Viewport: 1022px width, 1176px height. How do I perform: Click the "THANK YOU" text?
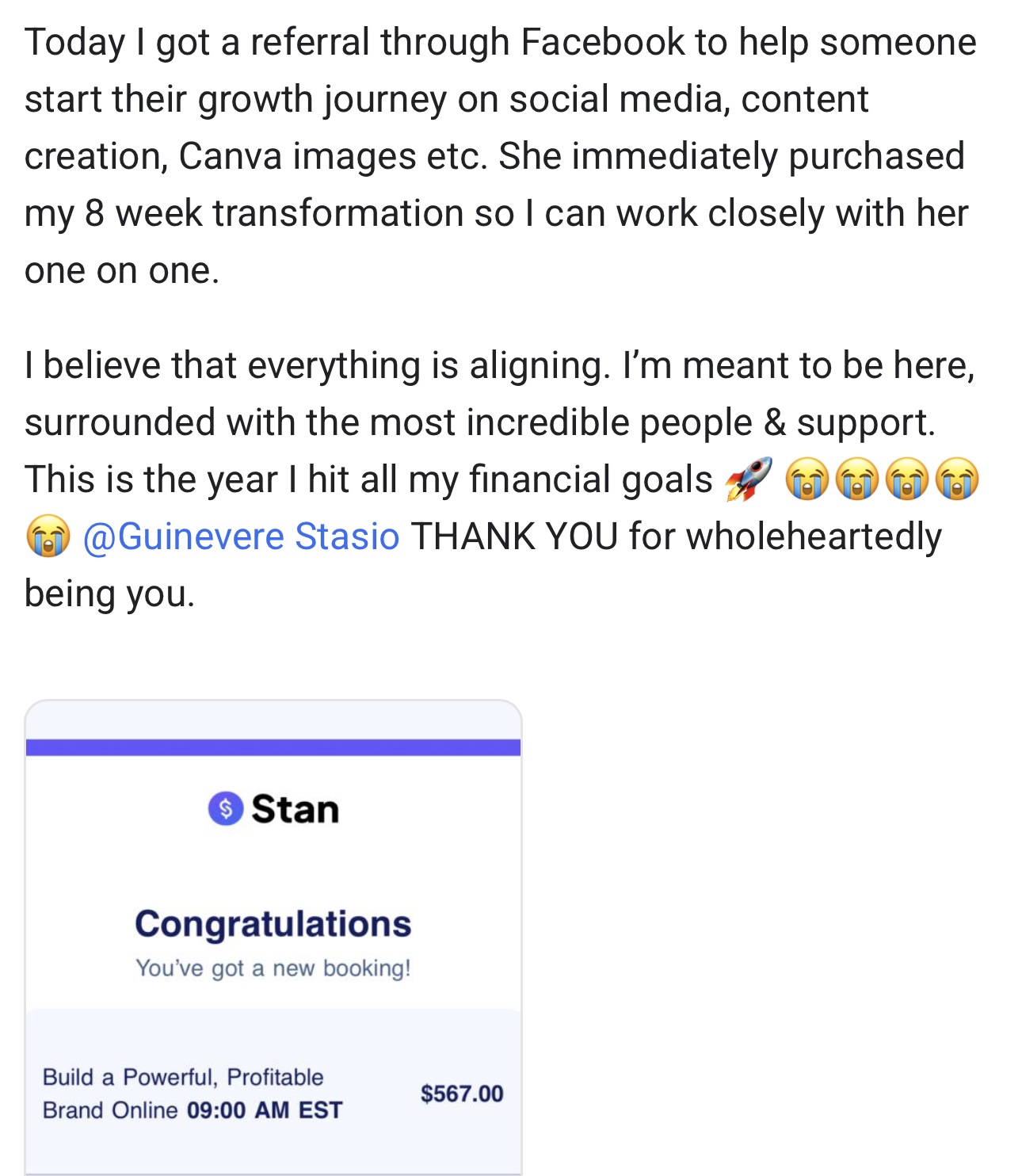pyautogui.click(x=514, y=536)
